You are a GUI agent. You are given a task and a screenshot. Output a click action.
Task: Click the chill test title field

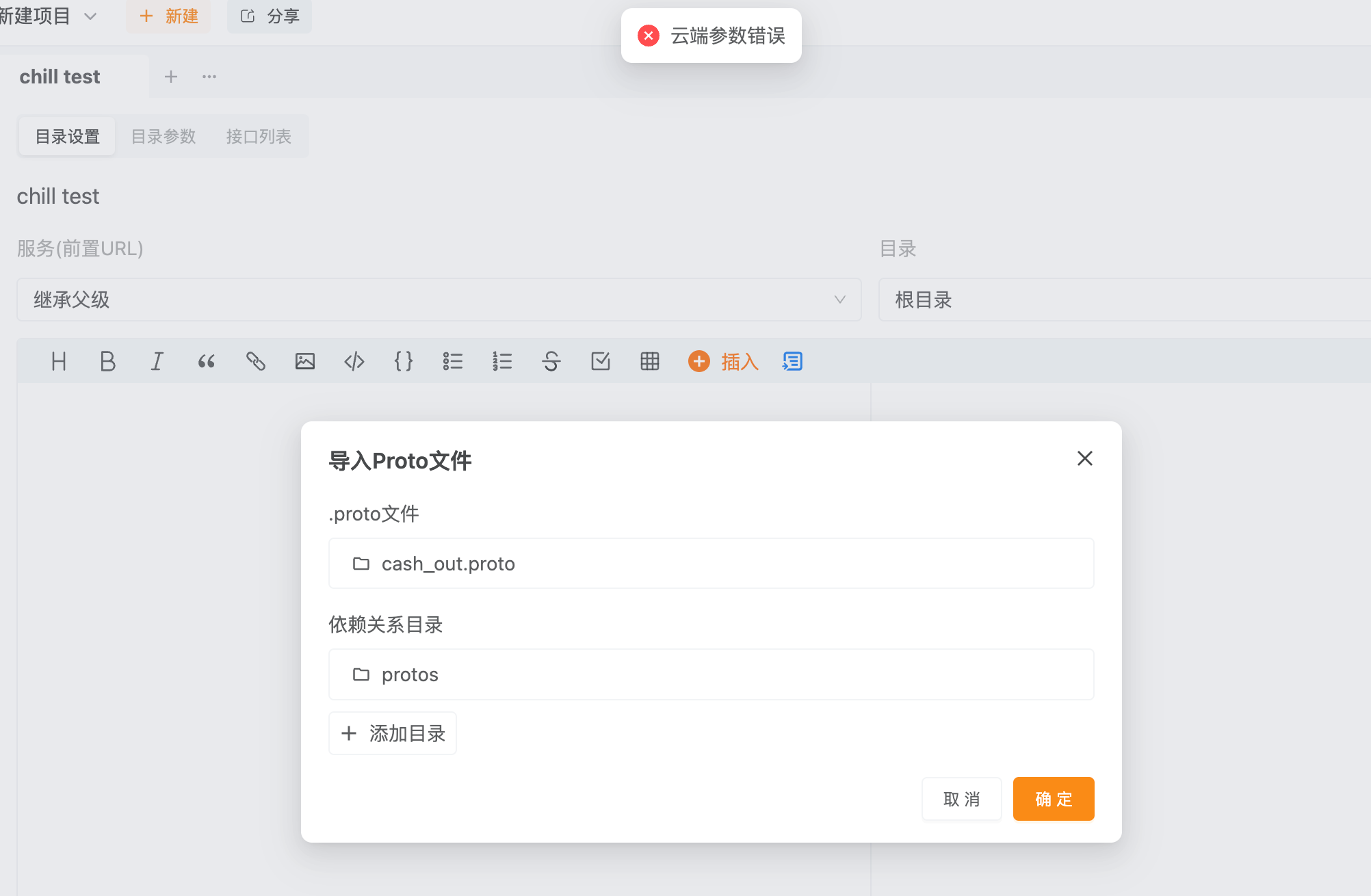pos(58,196)
